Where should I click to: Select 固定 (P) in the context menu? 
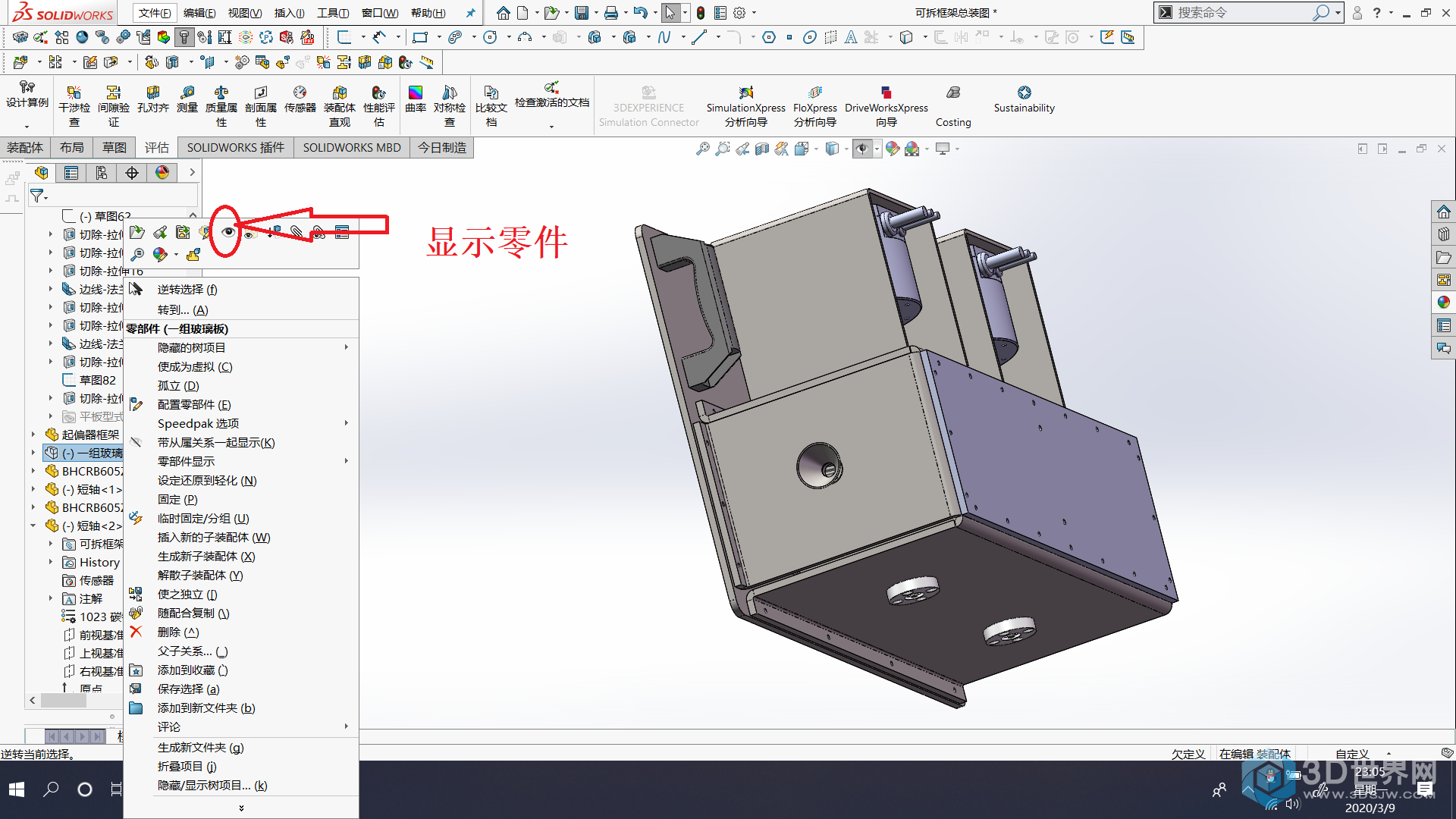(177, 500)
